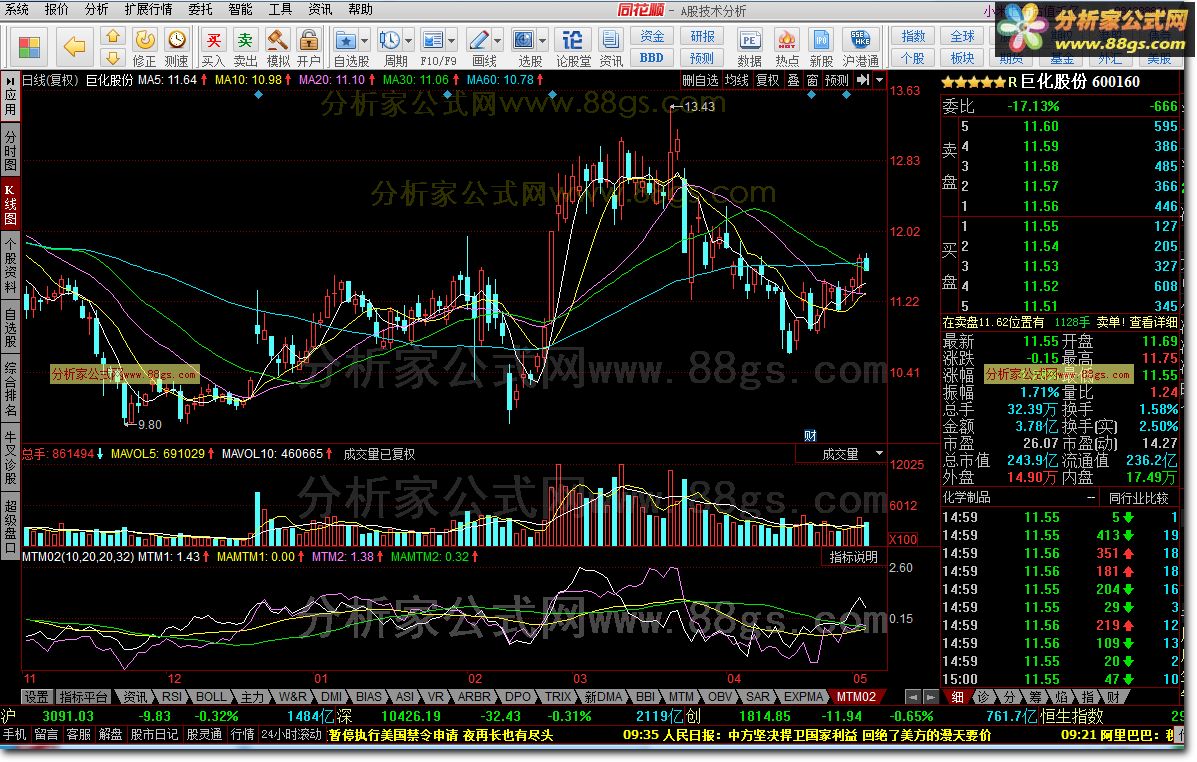Click the left scroll arrow by indicator tabs
The image size is (1197, 762).
912,697
